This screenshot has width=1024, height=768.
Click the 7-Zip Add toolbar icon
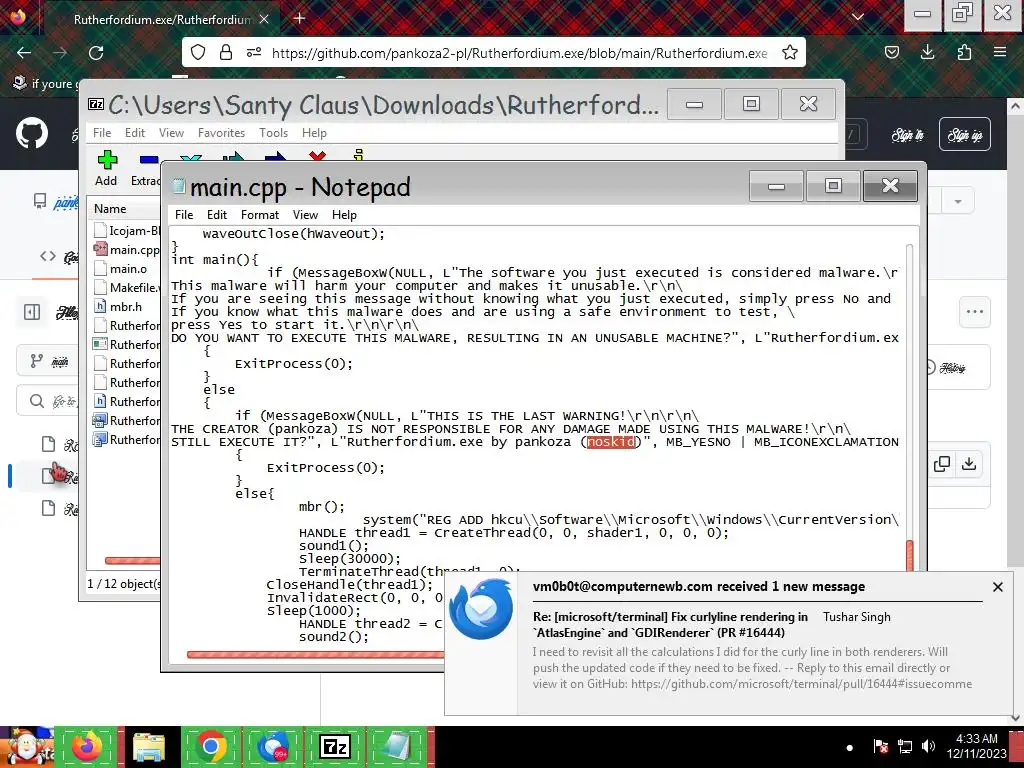pyautogui.click(x=106, y=161)
